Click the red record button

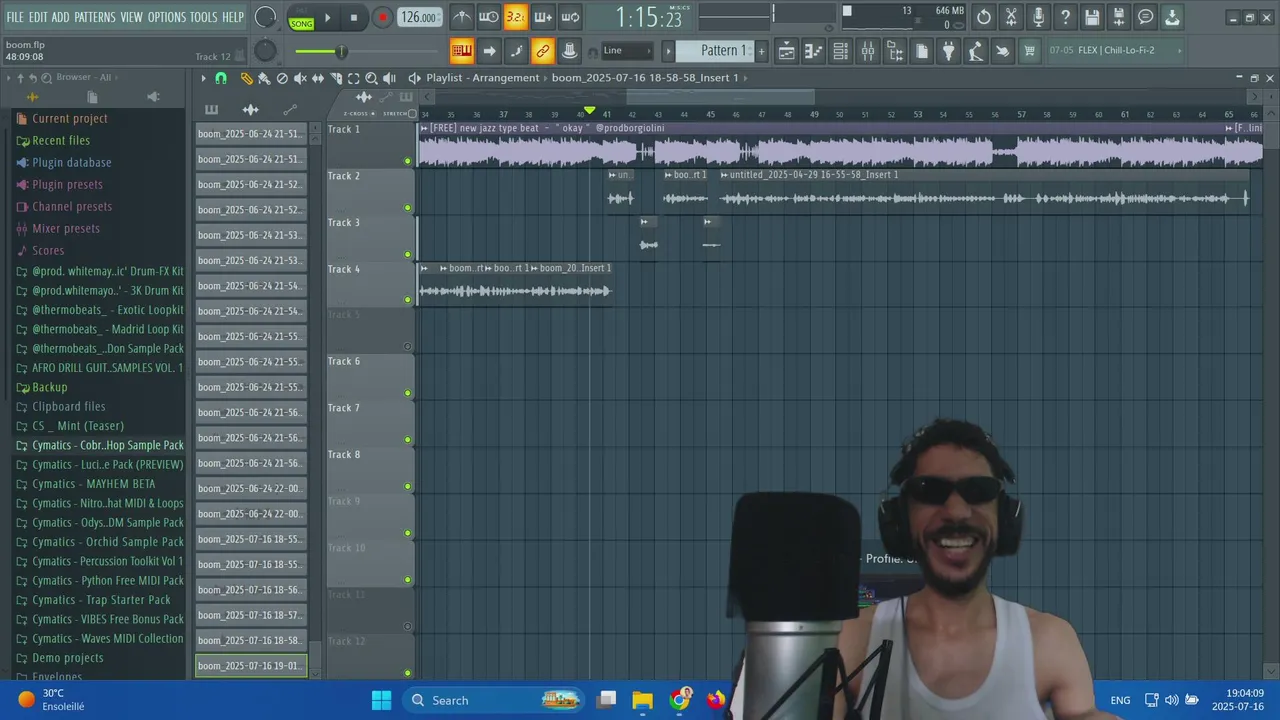coord(382,17)
